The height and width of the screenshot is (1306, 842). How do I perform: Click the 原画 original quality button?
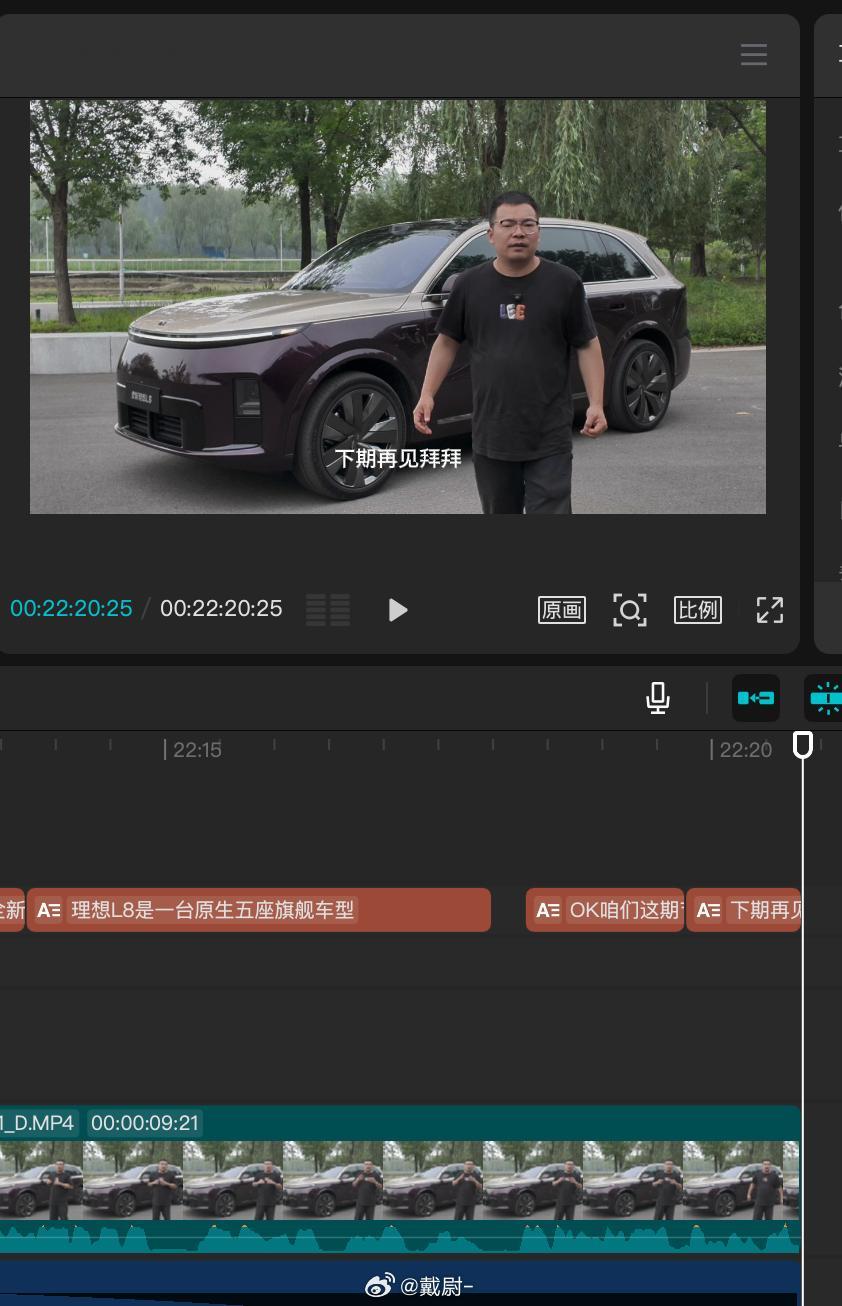click(562, 610)
